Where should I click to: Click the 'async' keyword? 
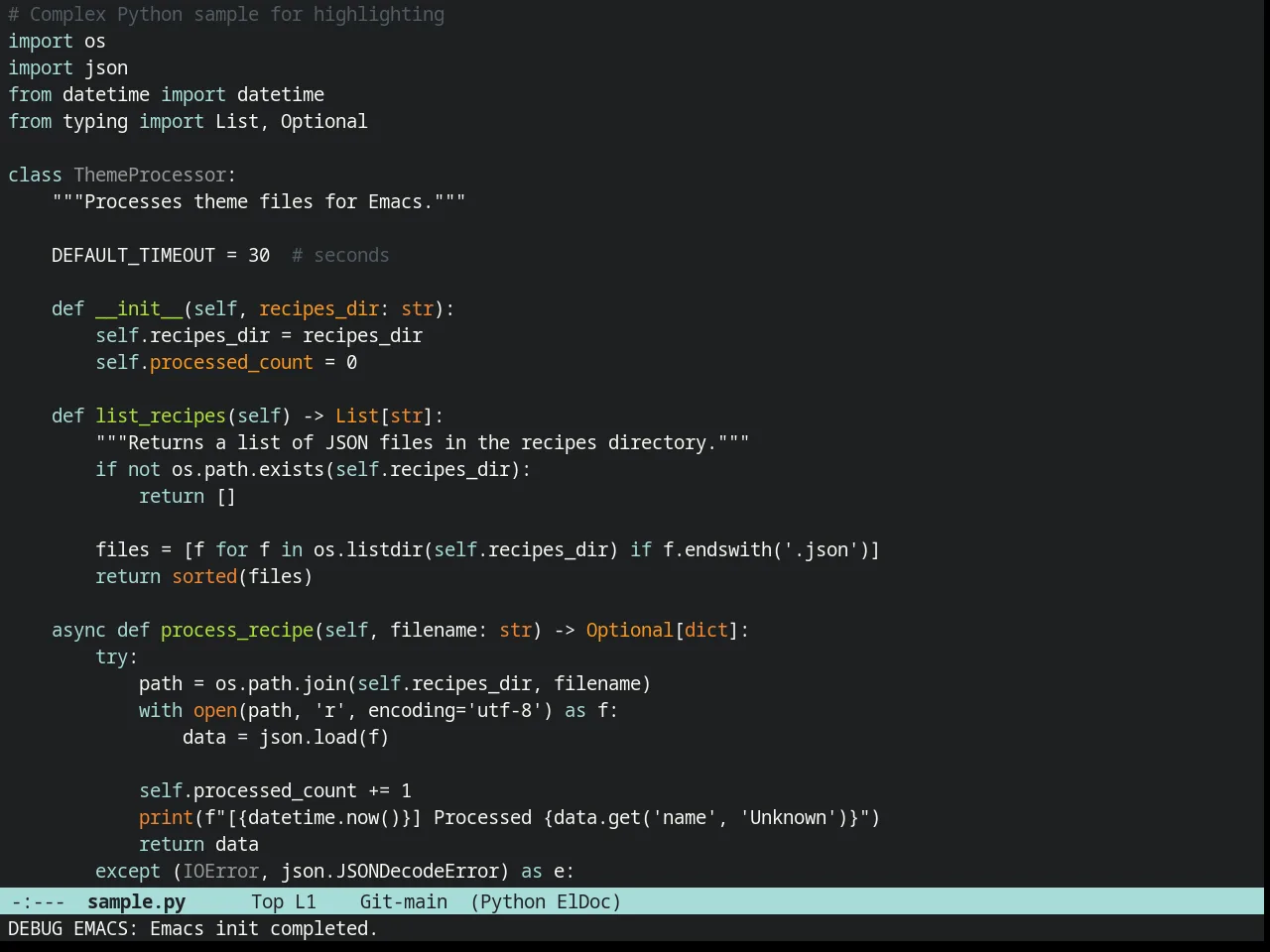click(x=78, y=630)
